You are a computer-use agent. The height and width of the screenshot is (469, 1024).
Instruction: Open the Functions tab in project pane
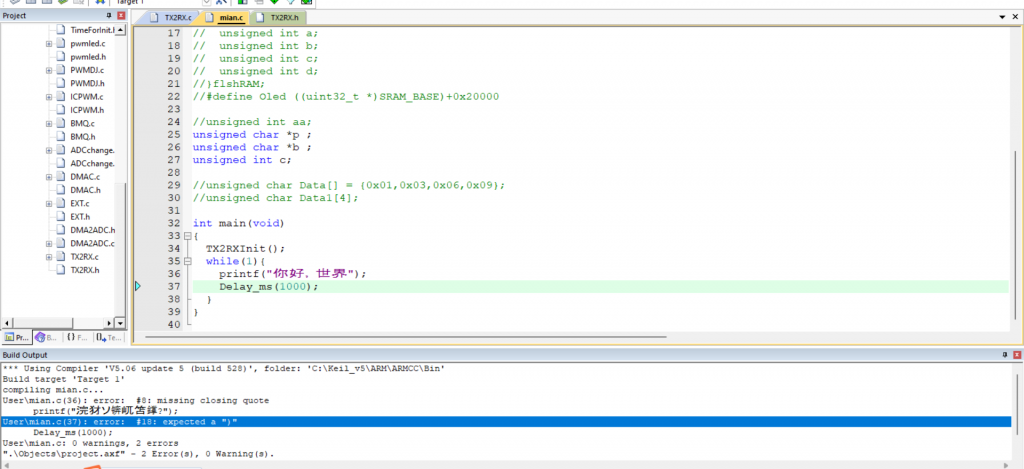coord(76,337)
